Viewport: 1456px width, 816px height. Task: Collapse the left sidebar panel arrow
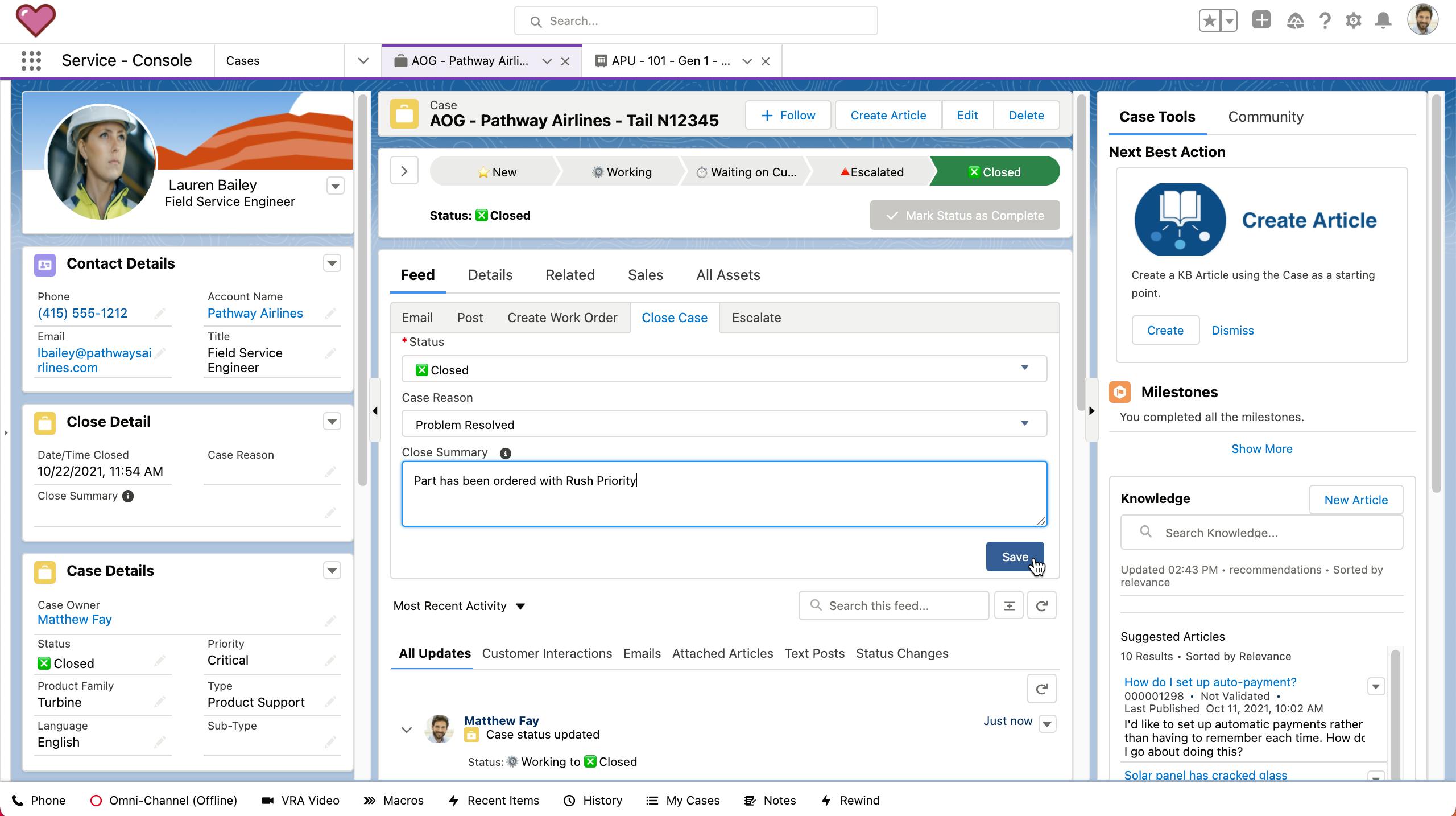(x=375, y=411)
